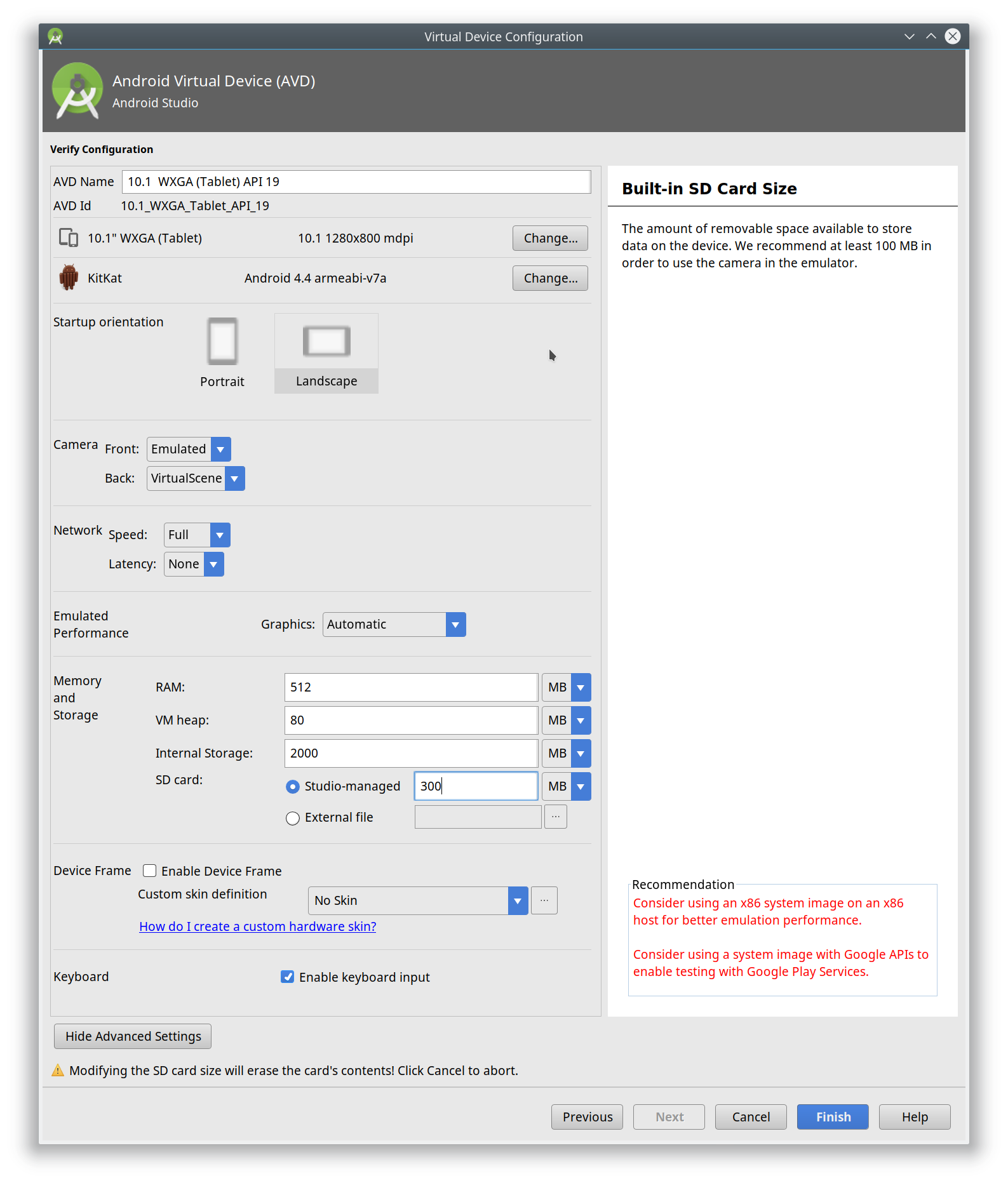Click the Cancel button
The image size is (1008, 1183).
(751, 1117)
